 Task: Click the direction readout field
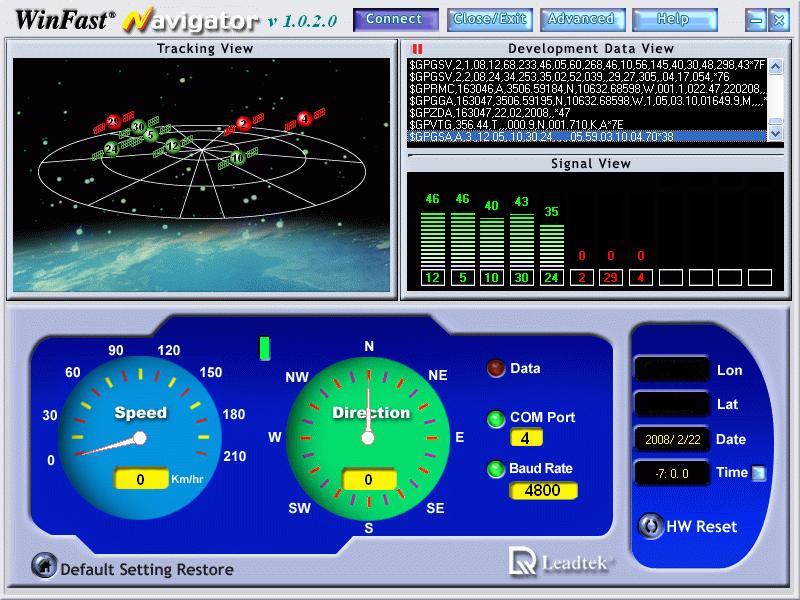point(369,479)
